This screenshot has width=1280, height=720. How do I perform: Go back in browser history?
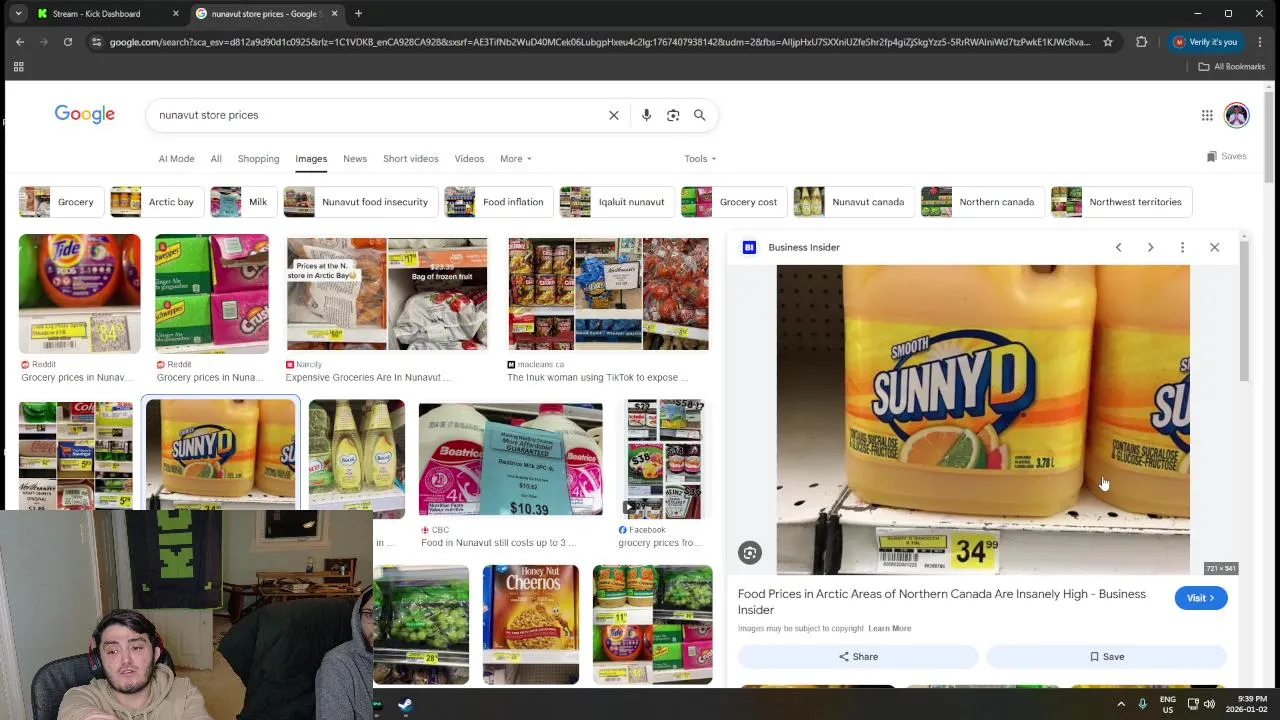[x=20, y=42]
